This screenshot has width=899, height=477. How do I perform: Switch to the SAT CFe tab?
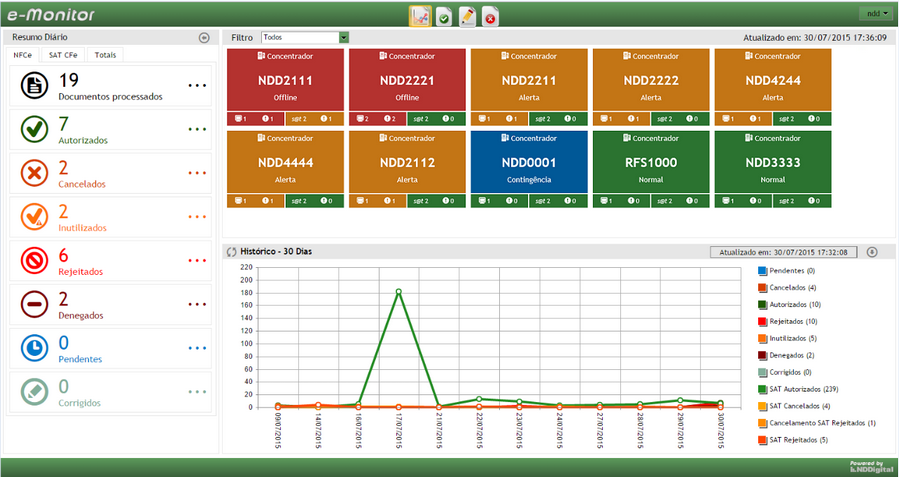coord(67,55)
